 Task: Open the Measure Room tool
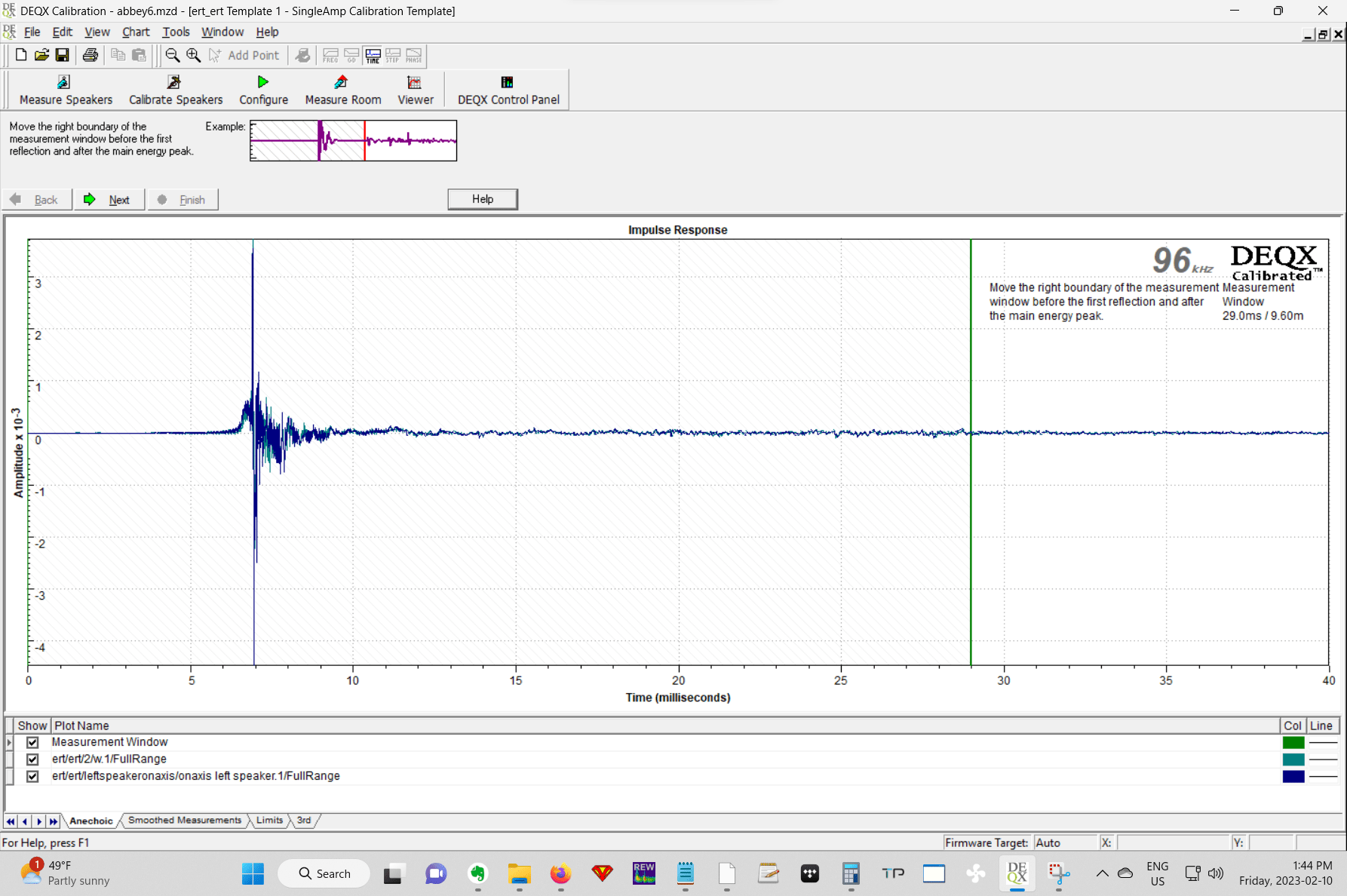coord(343,91)
